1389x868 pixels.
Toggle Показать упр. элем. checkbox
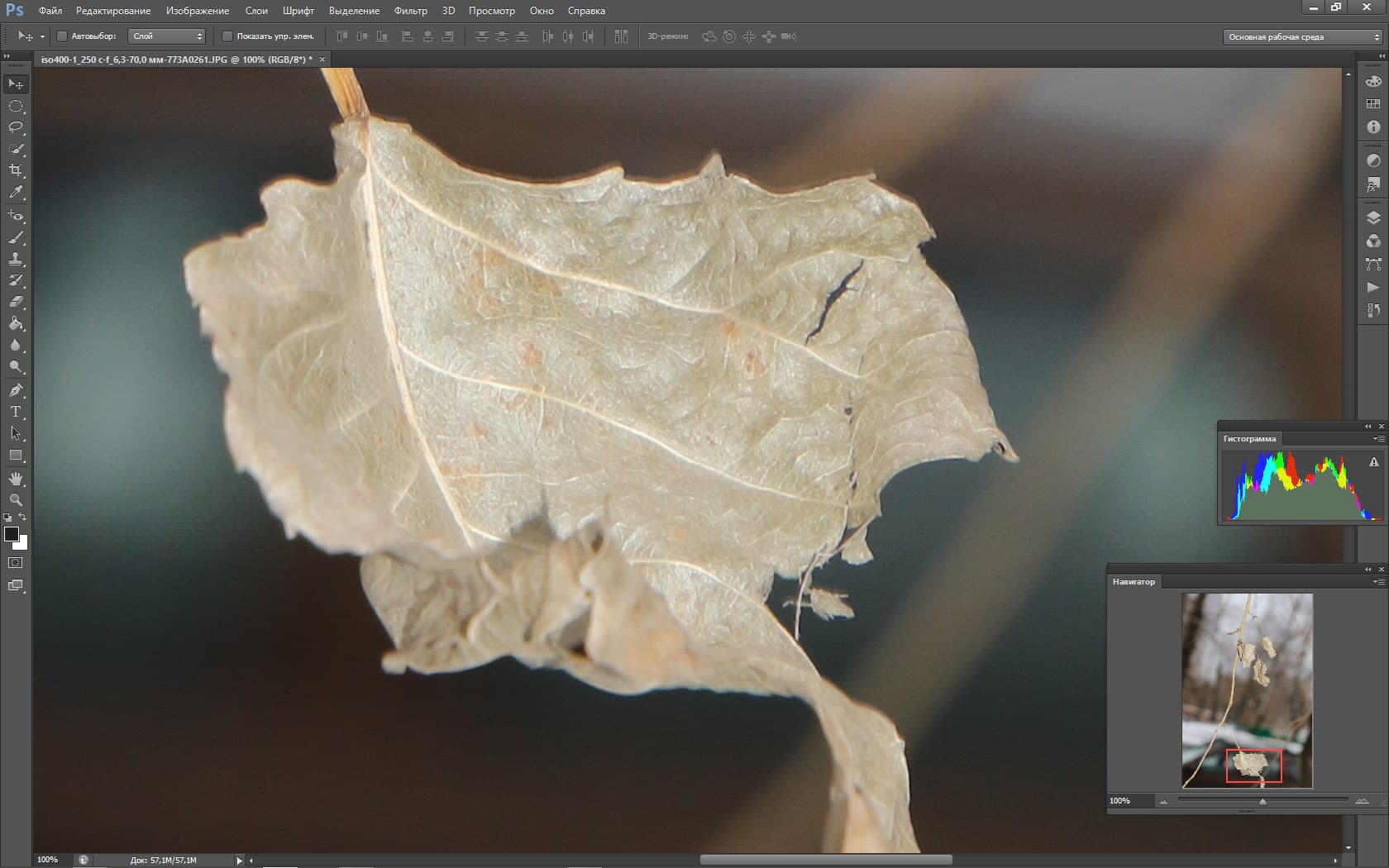(x=227, y=36)
